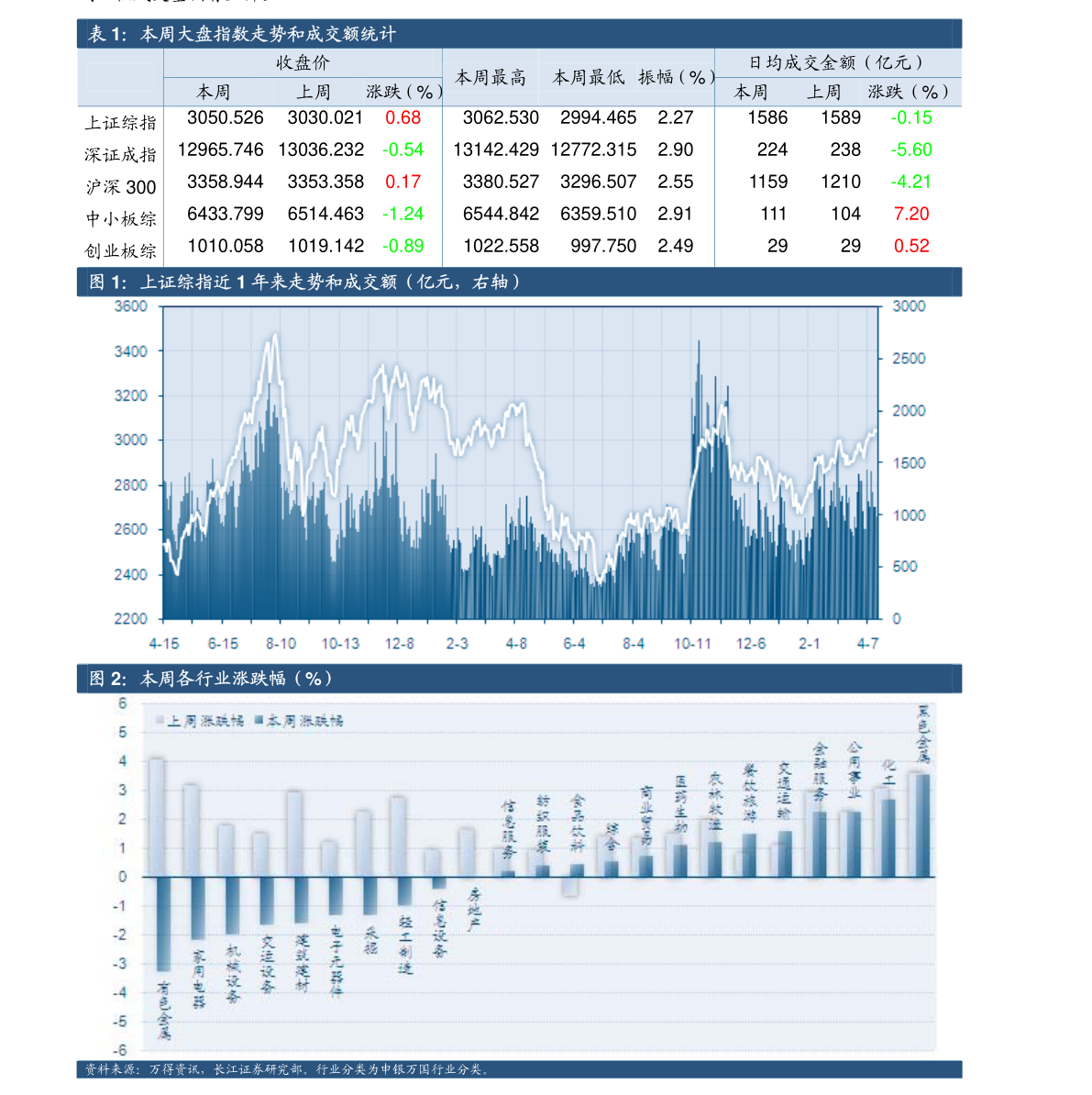Click the weekly high 3062.530
This screenshot has height=1095, width=1092.
coord(501,117)
